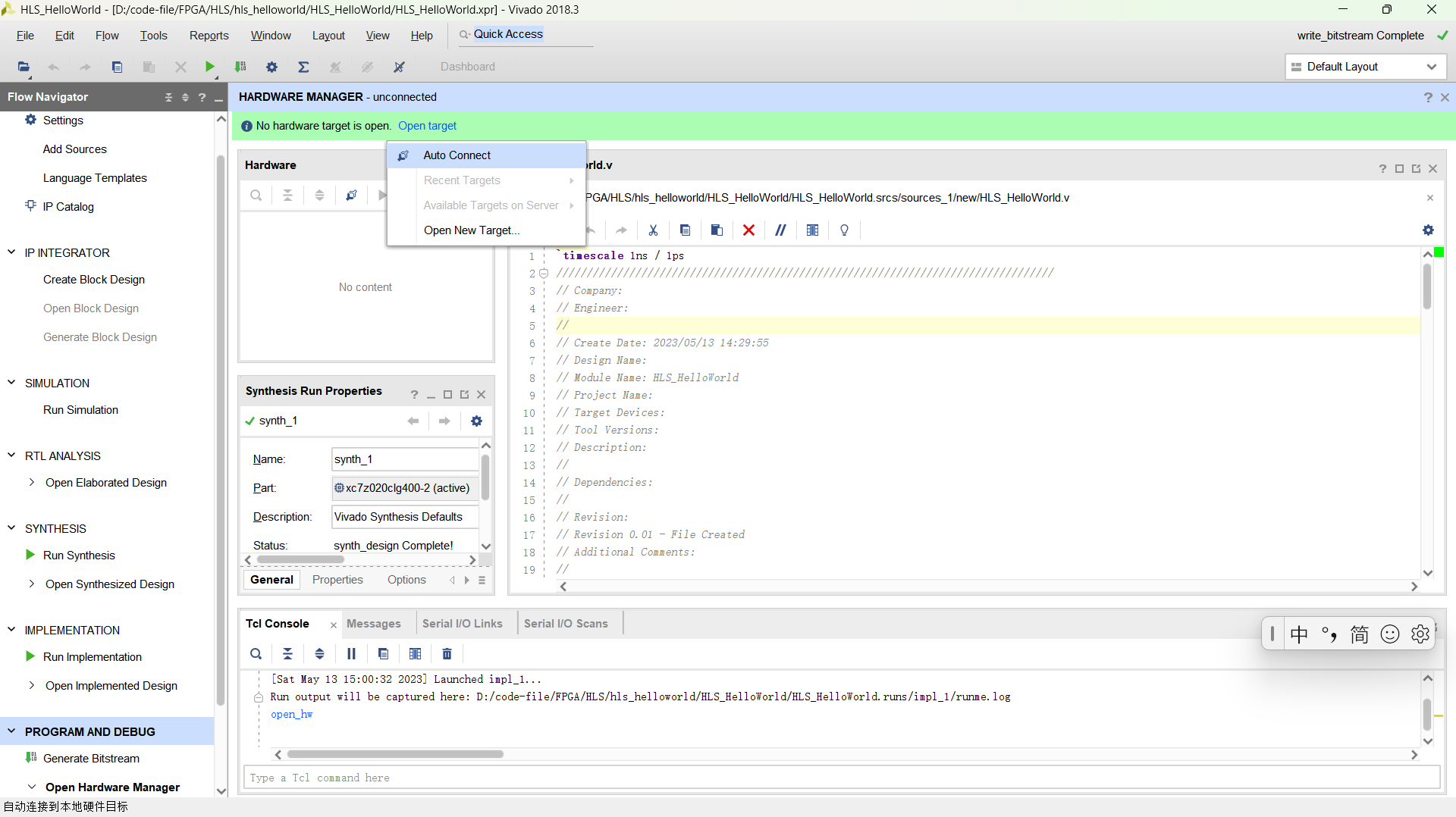Toggle punctuation mode in IME bar

[x=1329, y=634]
